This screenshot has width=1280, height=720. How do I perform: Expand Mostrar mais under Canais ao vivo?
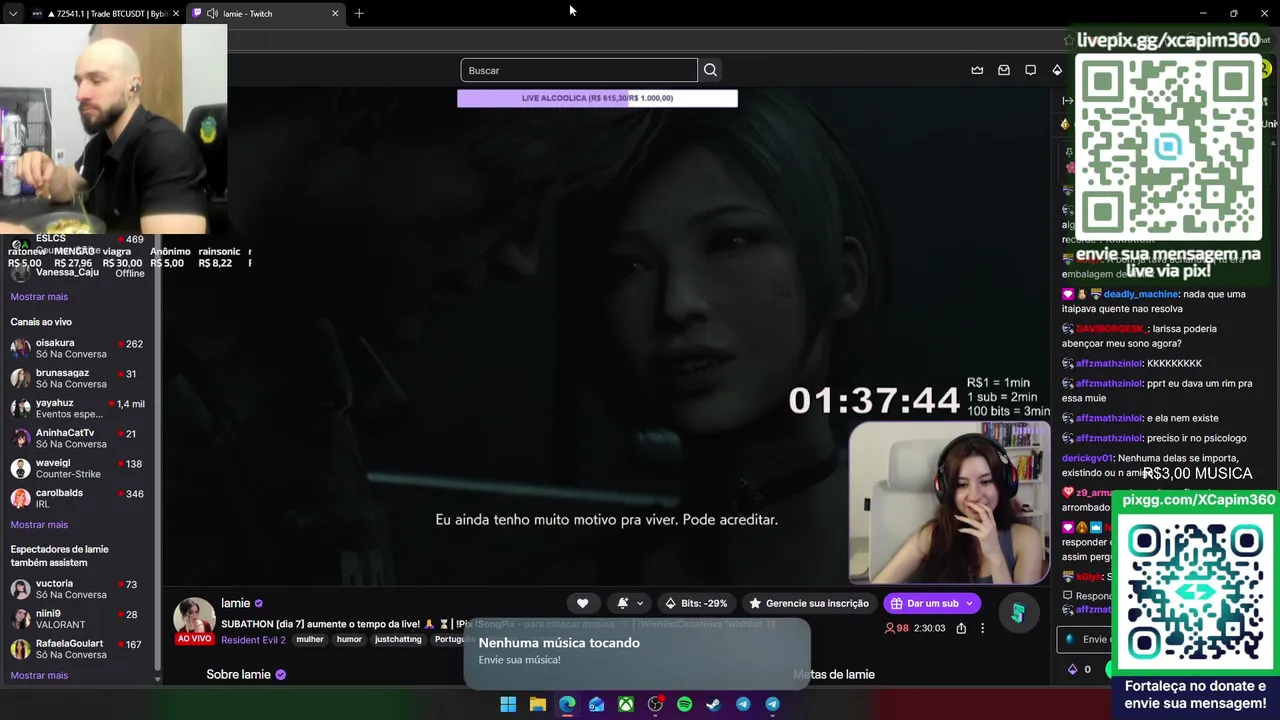pos(39,525)
